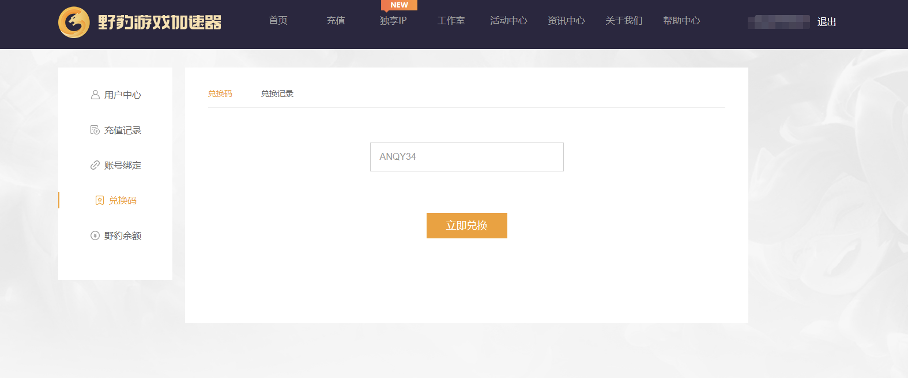
Task: Visit the 资讯中心 page
Action: (x=566, y=21)
